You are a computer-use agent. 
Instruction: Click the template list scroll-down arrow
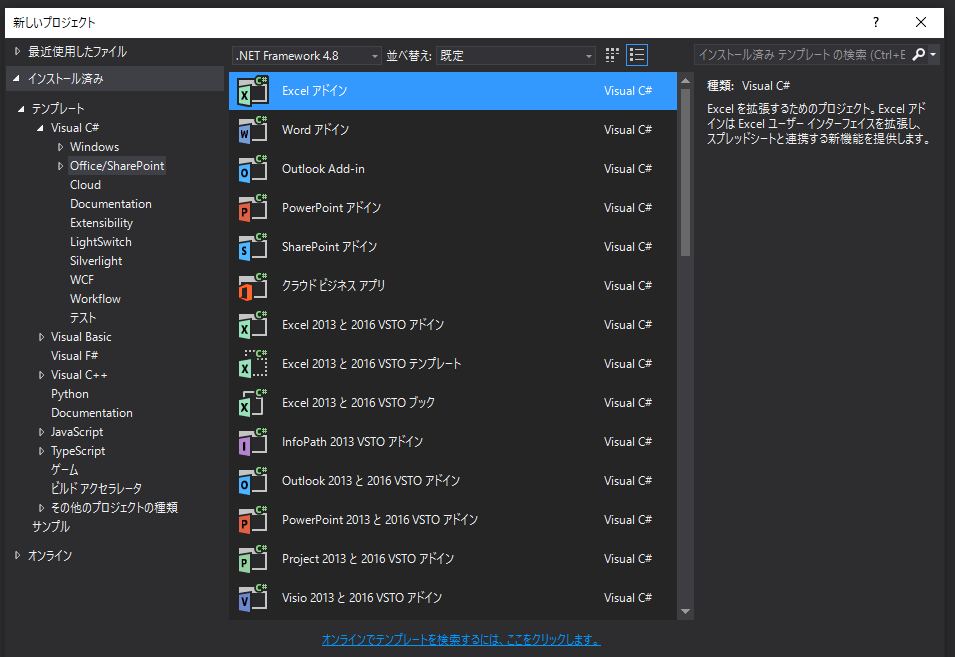[x=685, y=611]
